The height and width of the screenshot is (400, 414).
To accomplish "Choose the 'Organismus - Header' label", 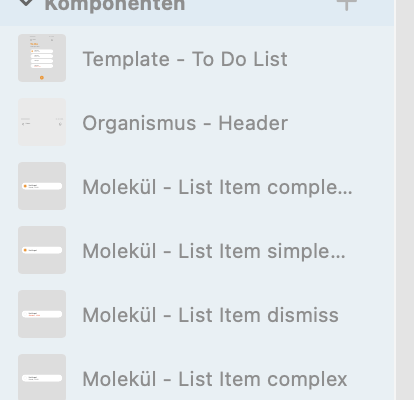I will point(185,123).
